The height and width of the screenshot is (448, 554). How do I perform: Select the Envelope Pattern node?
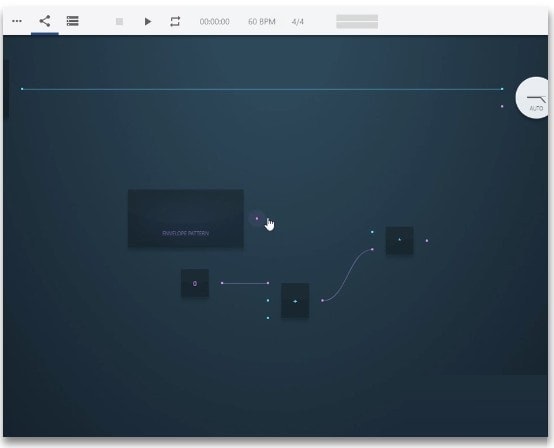coord(185,218)
